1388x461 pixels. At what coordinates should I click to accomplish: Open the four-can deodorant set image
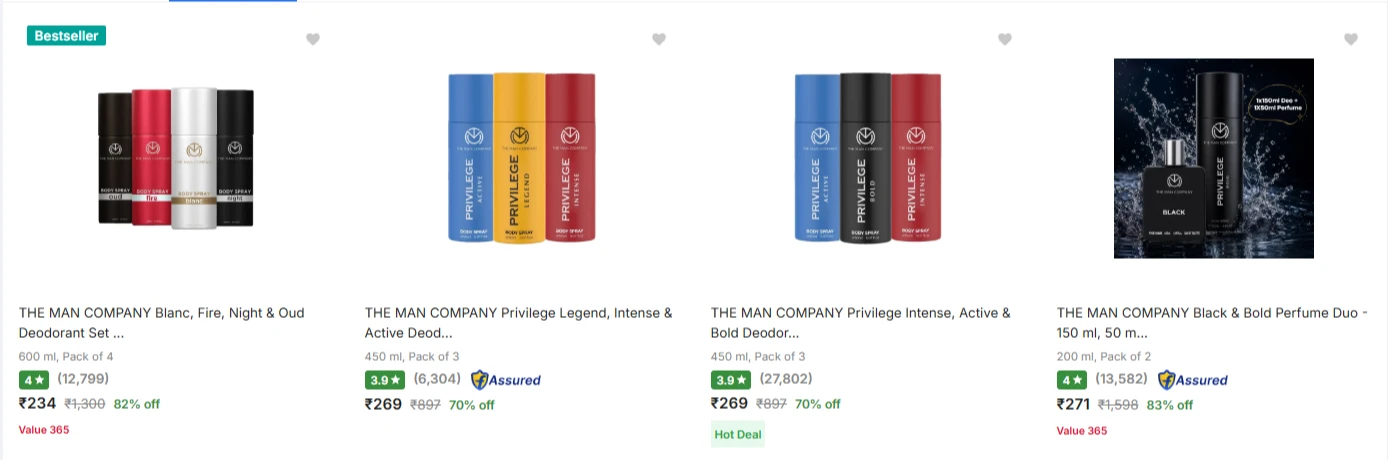pyautogui.click(x=175, y=158)
